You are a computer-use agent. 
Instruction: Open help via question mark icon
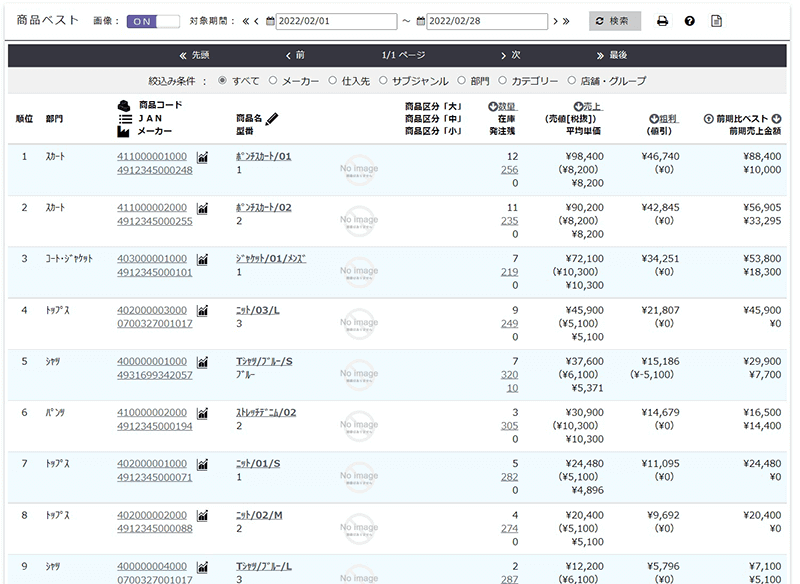[689, 21]
